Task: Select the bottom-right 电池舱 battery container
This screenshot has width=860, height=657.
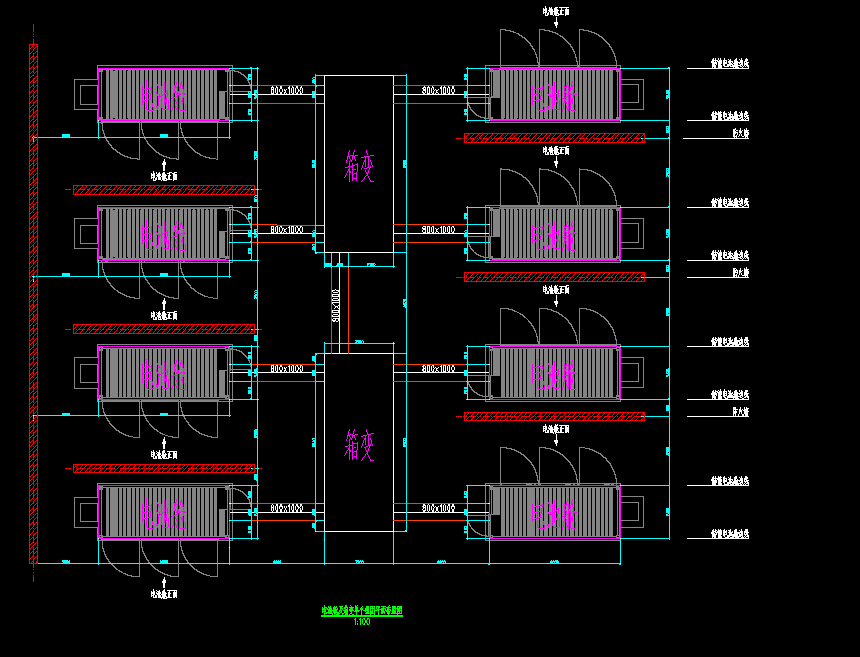Action: click(x=553, y=512)
